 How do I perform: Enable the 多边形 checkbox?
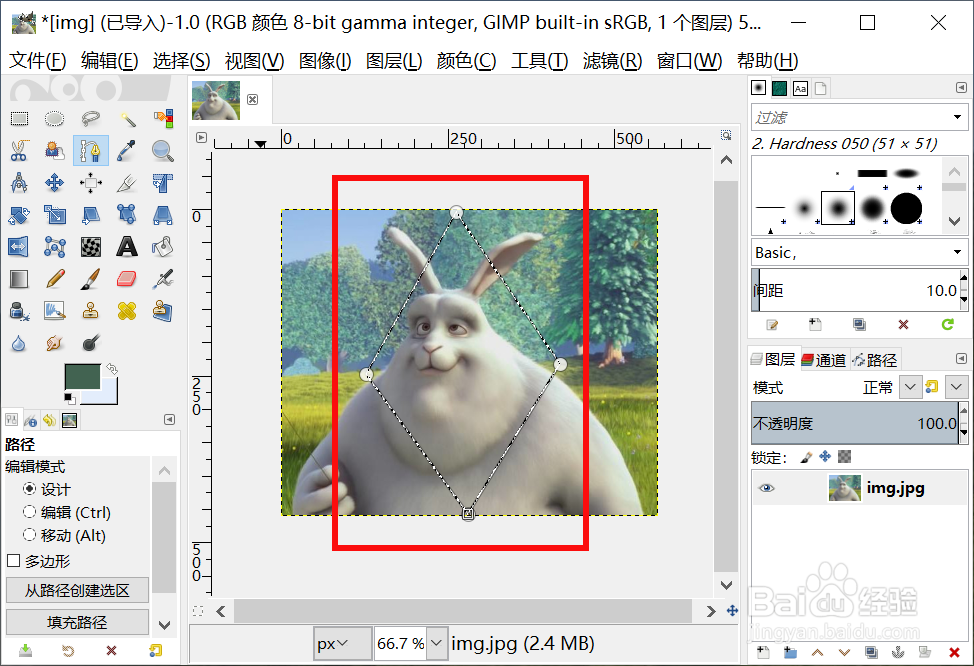point(14,561)
